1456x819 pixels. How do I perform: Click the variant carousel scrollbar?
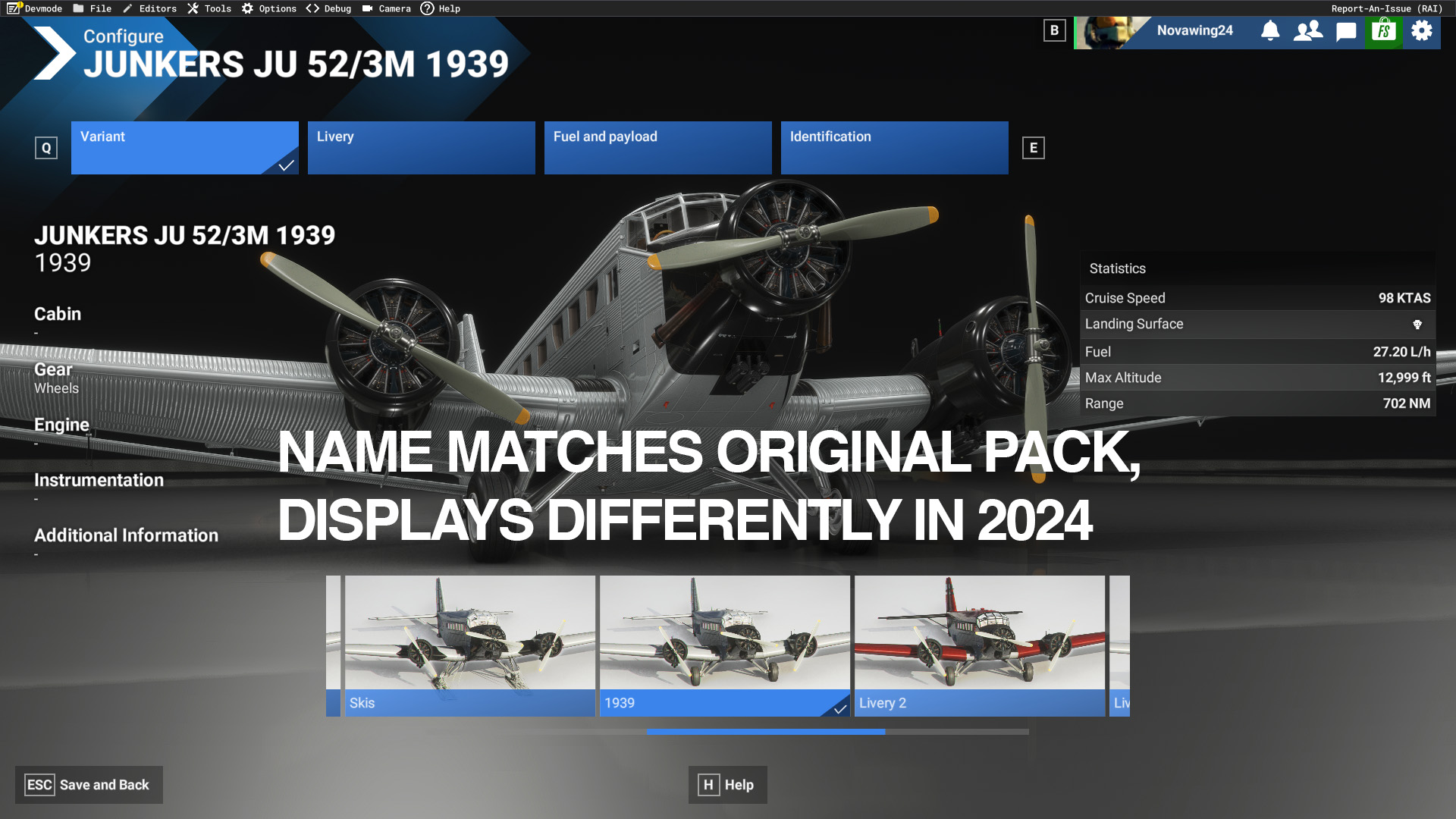pyautogui.click(x=766, y=732)
